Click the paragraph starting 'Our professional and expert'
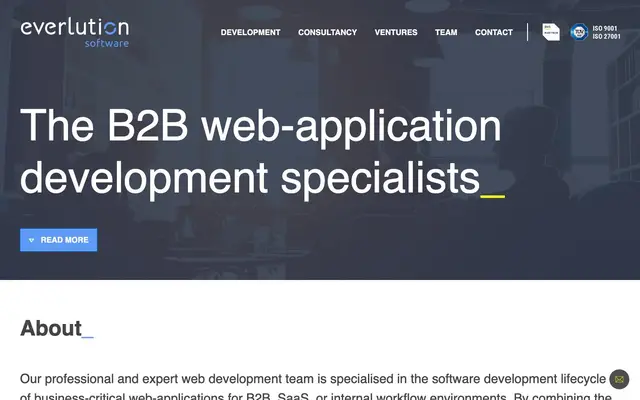This screenshot has height=400, width=640. coord(315,387)
